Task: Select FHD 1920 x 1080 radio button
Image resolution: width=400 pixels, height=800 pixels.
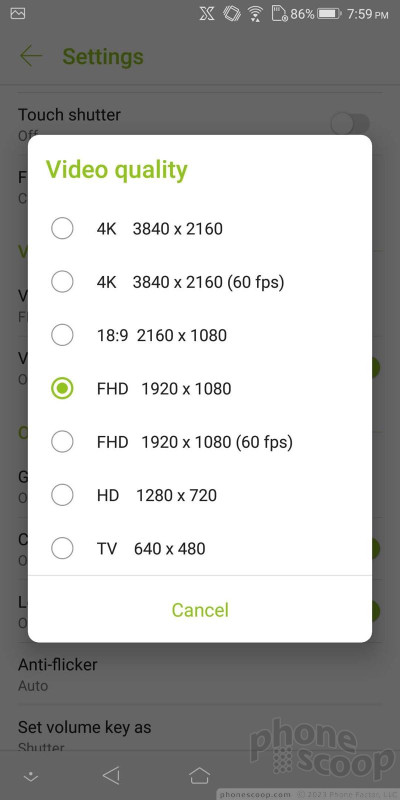Action: click(199, 389)
